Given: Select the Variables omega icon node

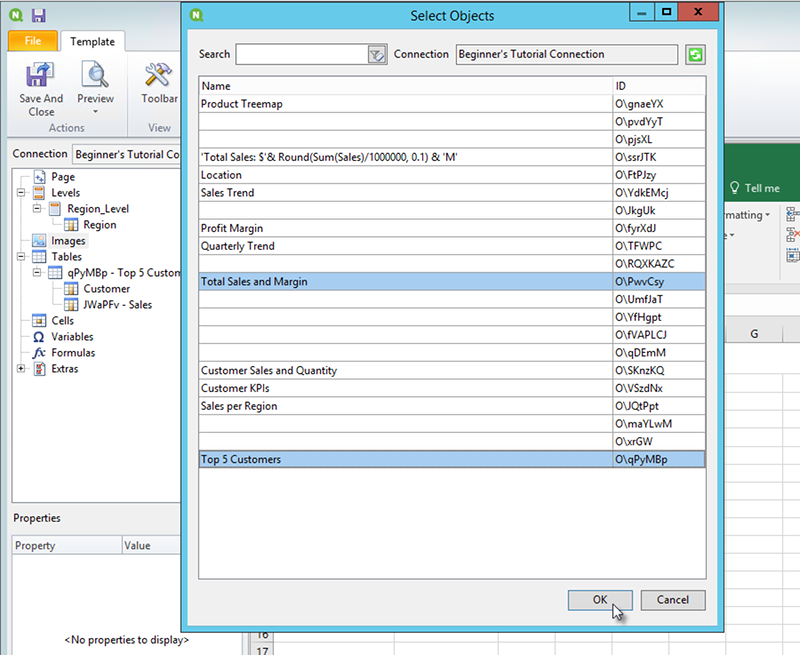Looking at the screenshot, I should click(38, 337).
